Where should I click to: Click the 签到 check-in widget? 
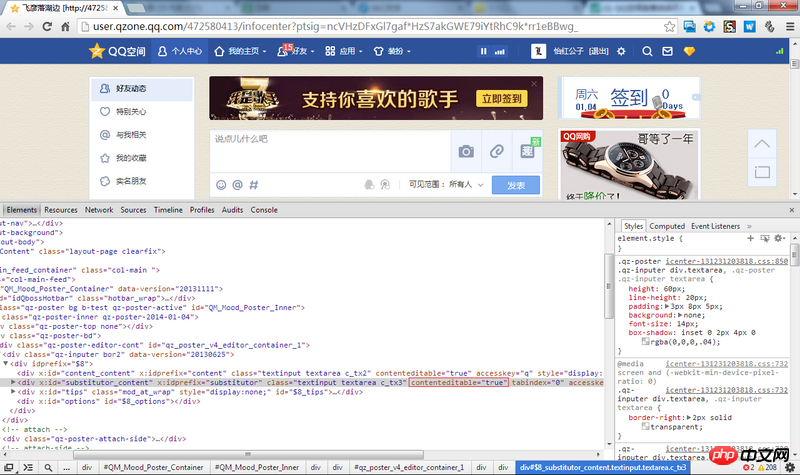(x=629, y=98)
